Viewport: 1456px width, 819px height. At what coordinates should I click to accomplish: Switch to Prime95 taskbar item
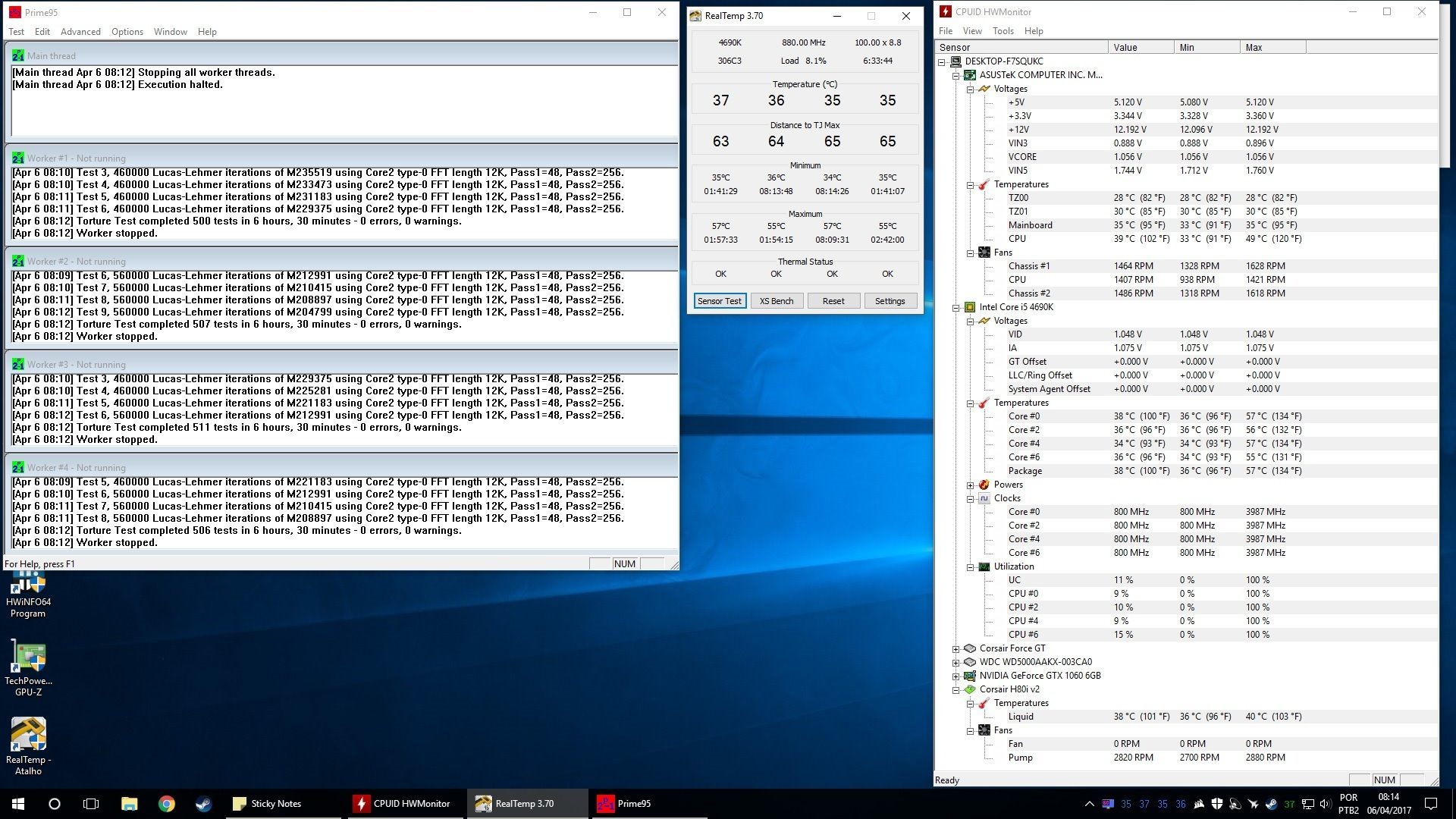[650, 804]
